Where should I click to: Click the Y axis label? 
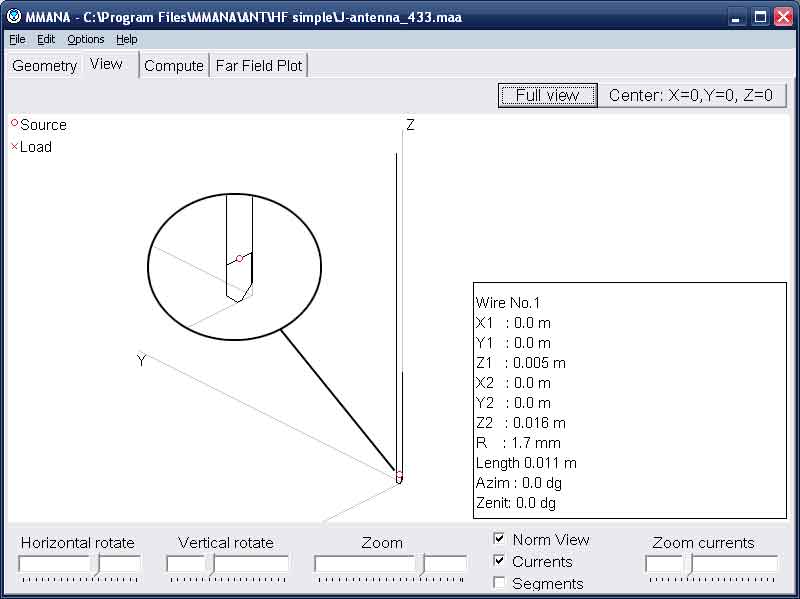(x=141, y=361)
